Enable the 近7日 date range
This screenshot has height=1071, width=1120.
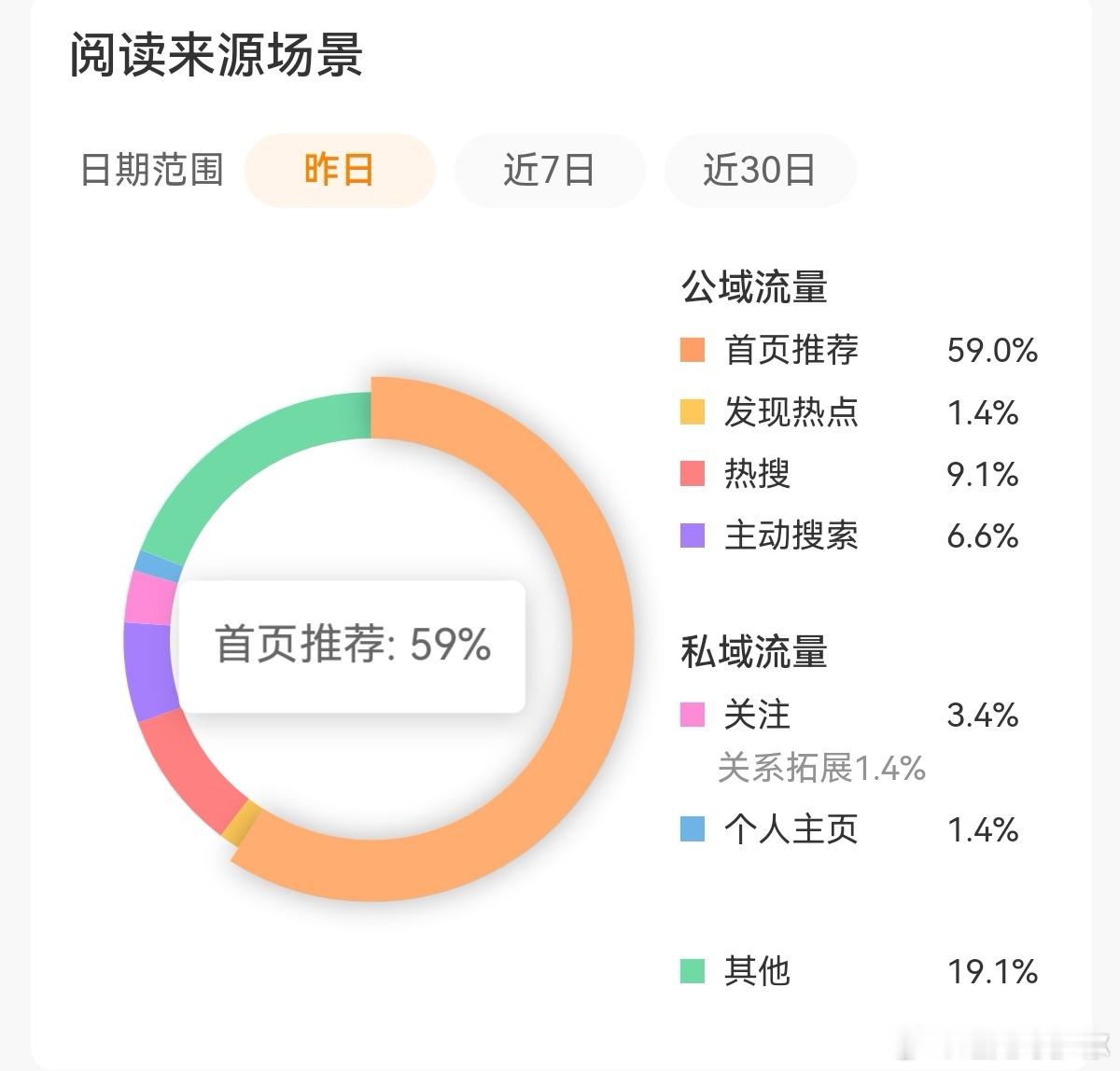click(x=550, y=171)
